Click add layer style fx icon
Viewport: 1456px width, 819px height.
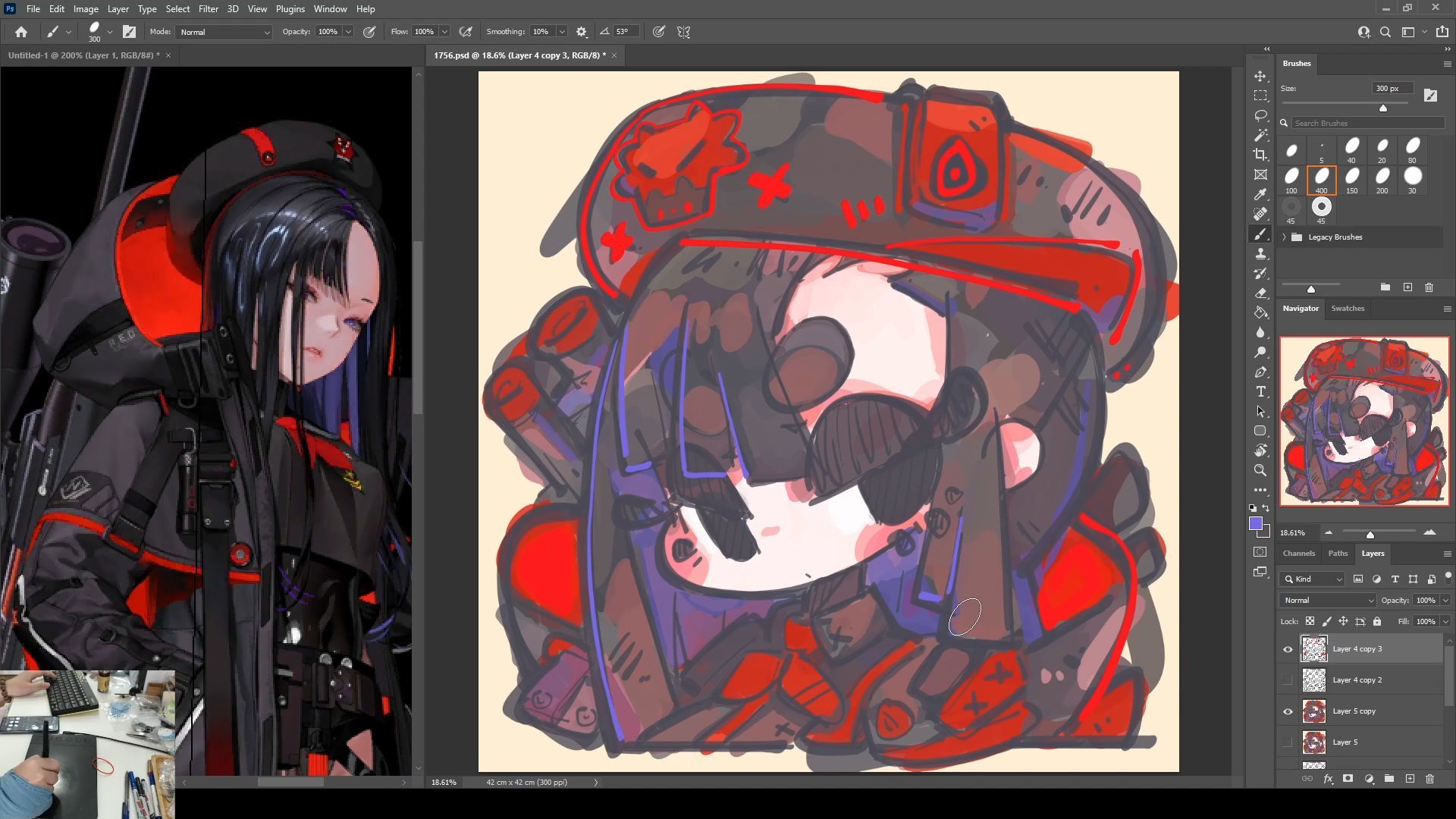[x=1328, y=779]
